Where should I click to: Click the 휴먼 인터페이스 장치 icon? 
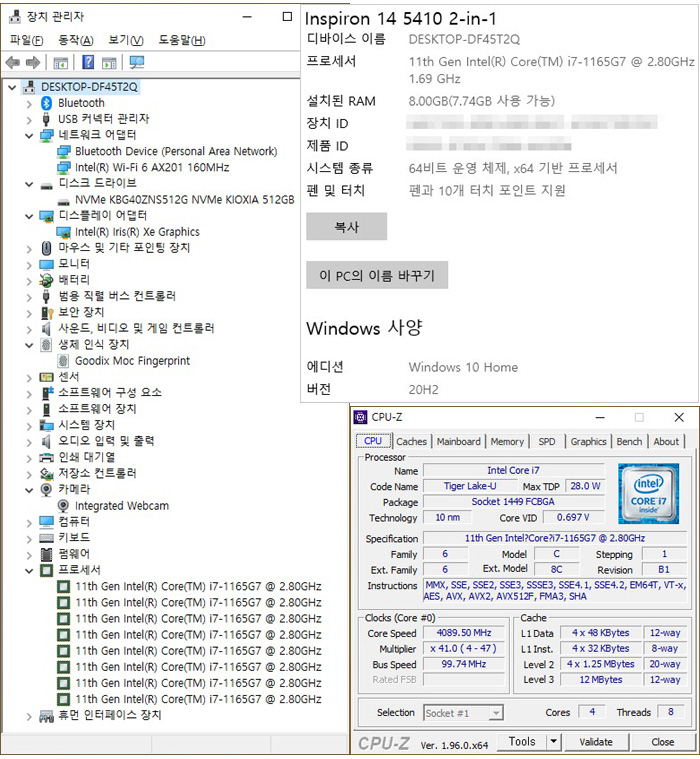click(x=46, y=715)
